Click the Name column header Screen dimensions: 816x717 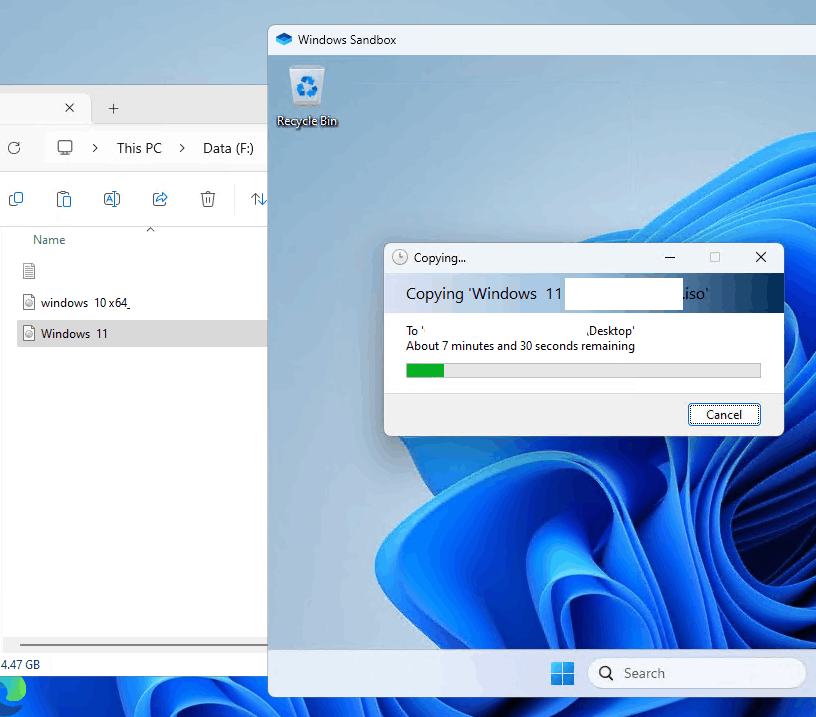click(49, 240)
